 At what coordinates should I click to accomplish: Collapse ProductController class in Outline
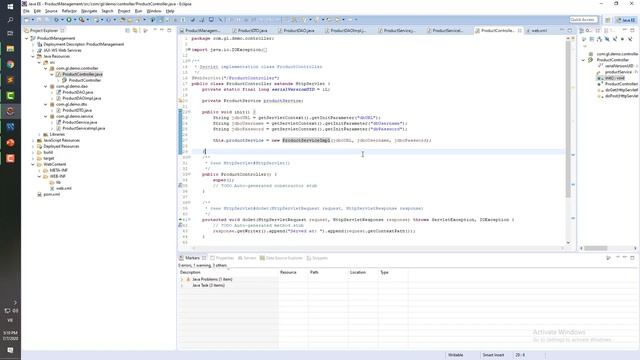584,60
